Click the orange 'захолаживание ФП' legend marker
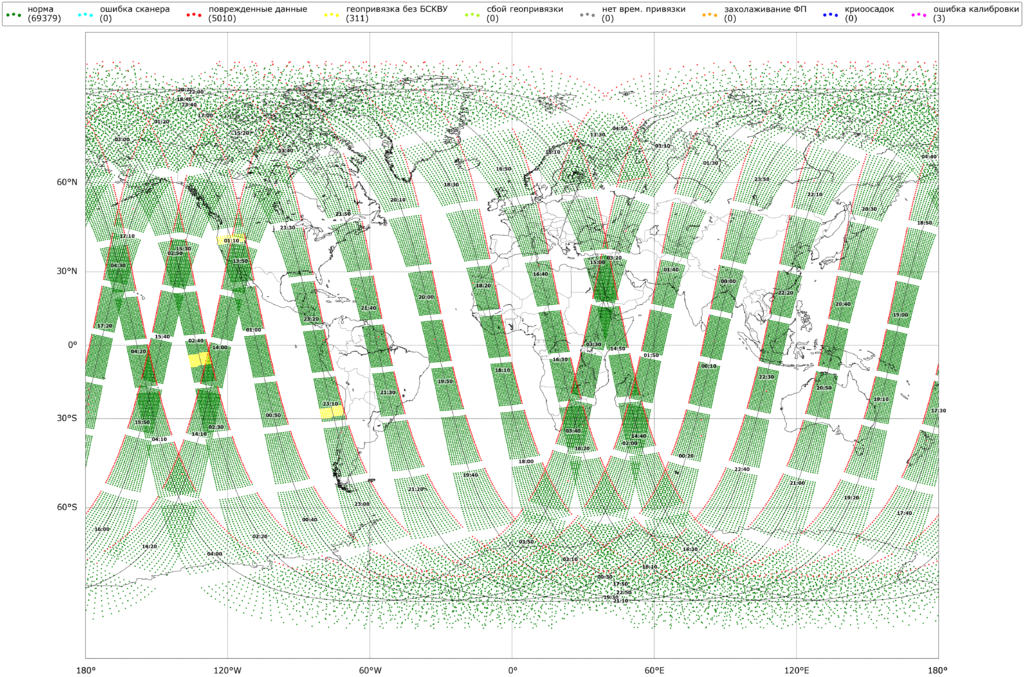 tap(710, 14)
